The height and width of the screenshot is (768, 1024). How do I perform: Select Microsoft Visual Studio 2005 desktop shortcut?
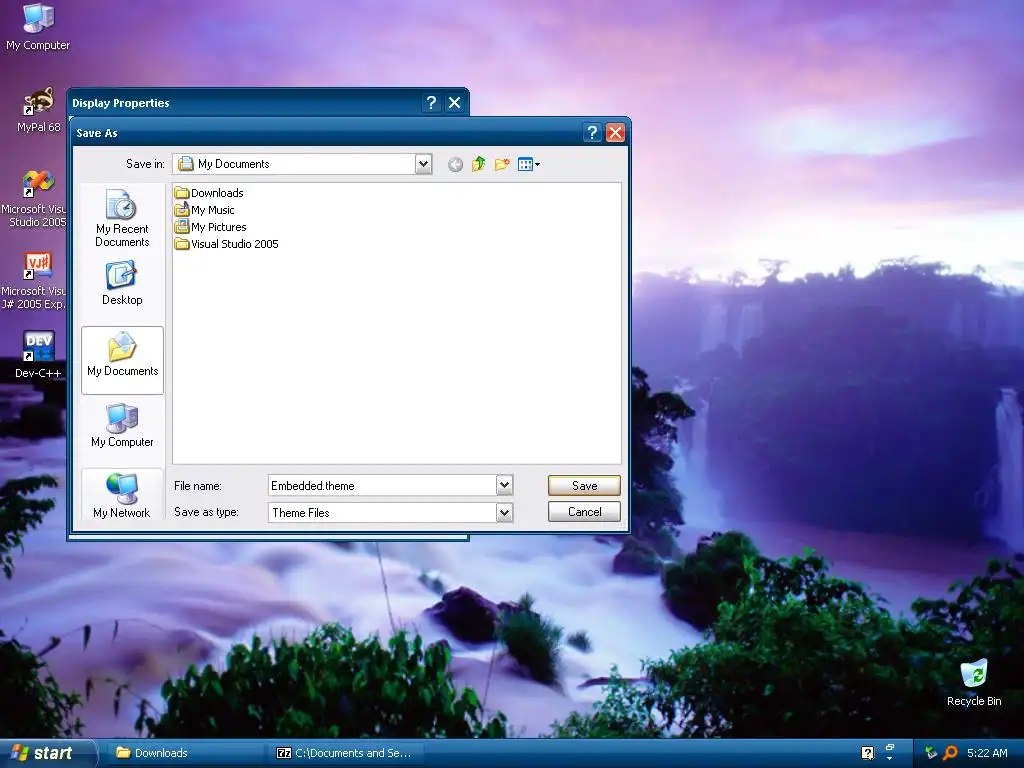[34, 198]
